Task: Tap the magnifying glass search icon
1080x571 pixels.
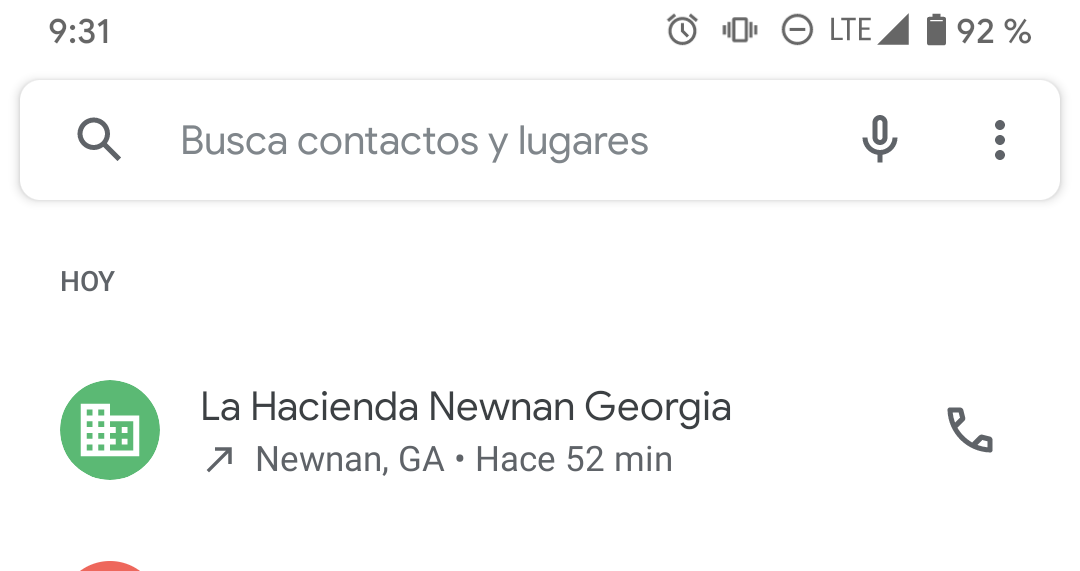Action: tap(99, 141)
